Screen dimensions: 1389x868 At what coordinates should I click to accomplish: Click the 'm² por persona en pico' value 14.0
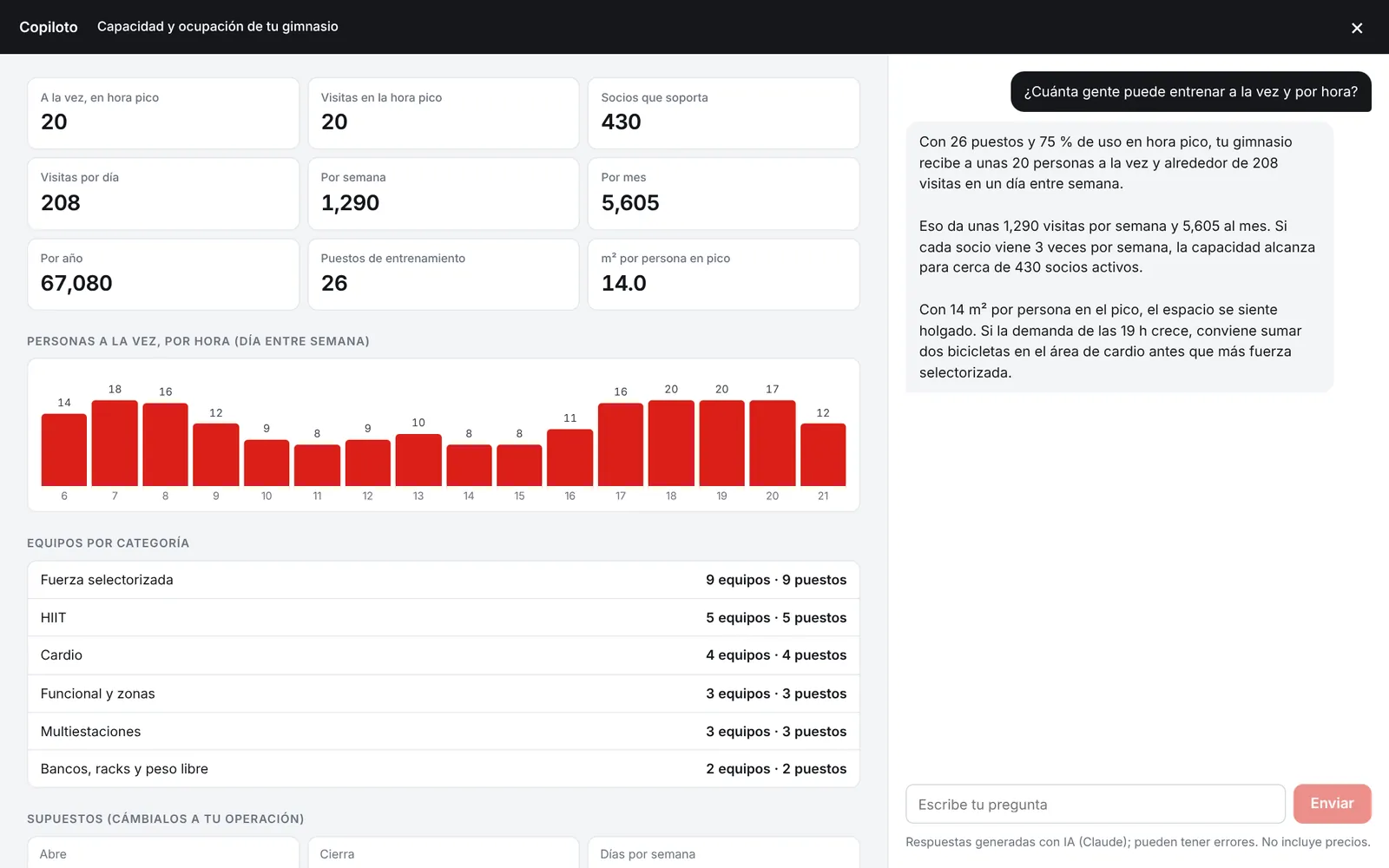point(623,284)
